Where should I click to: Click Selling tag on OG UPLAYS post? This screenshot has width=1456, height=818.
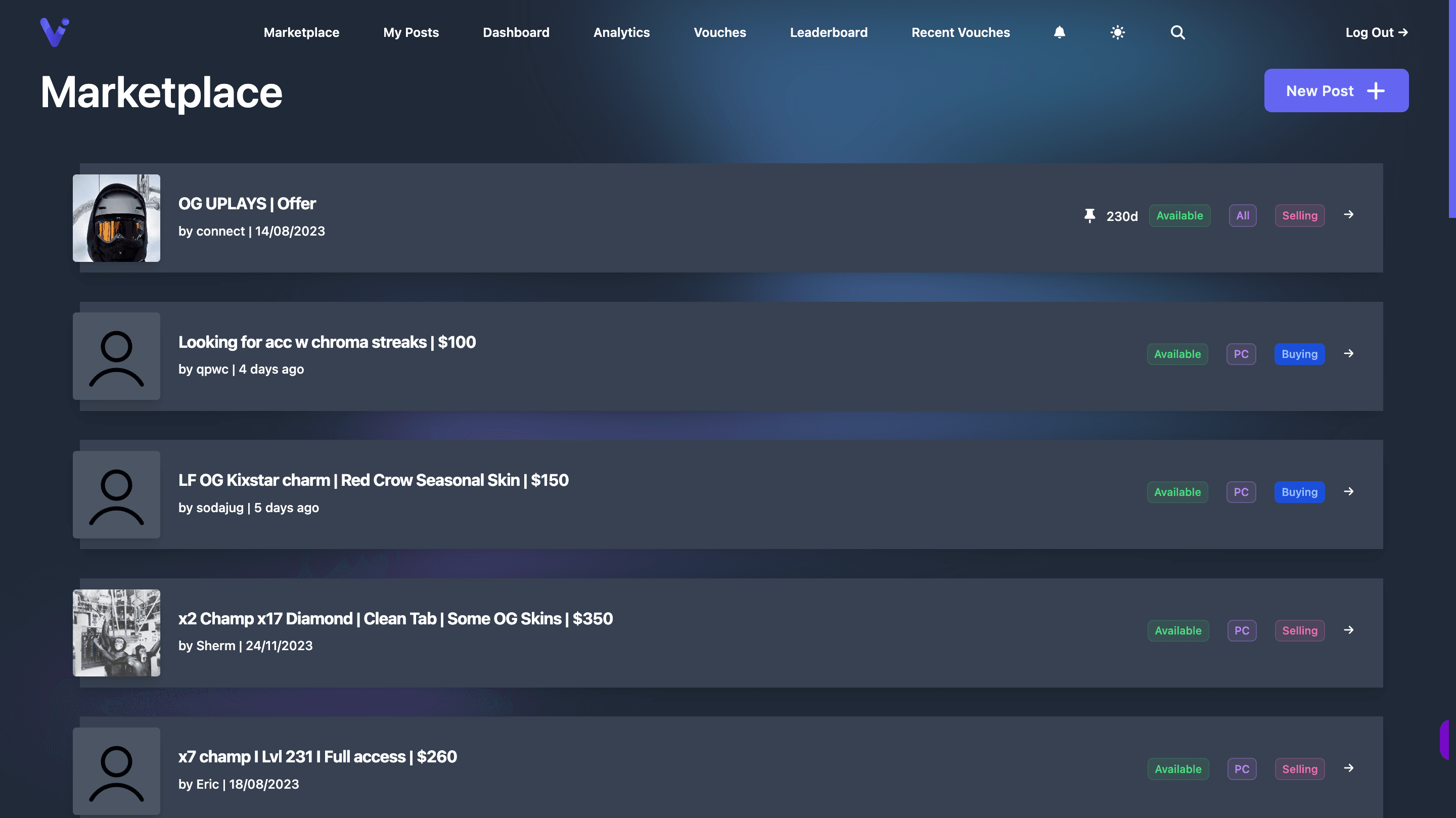(1299, 215)
